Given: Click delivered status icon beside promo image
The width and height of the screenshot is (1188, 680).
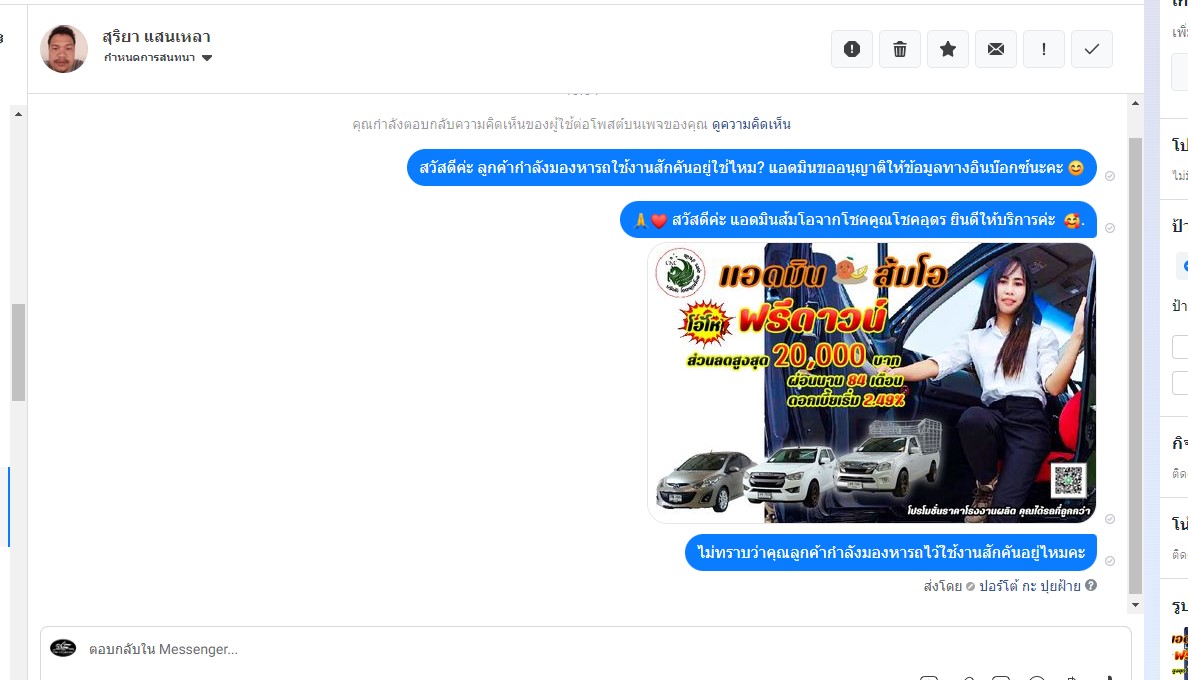Looking at the screenshot, I should (1110, 519).
